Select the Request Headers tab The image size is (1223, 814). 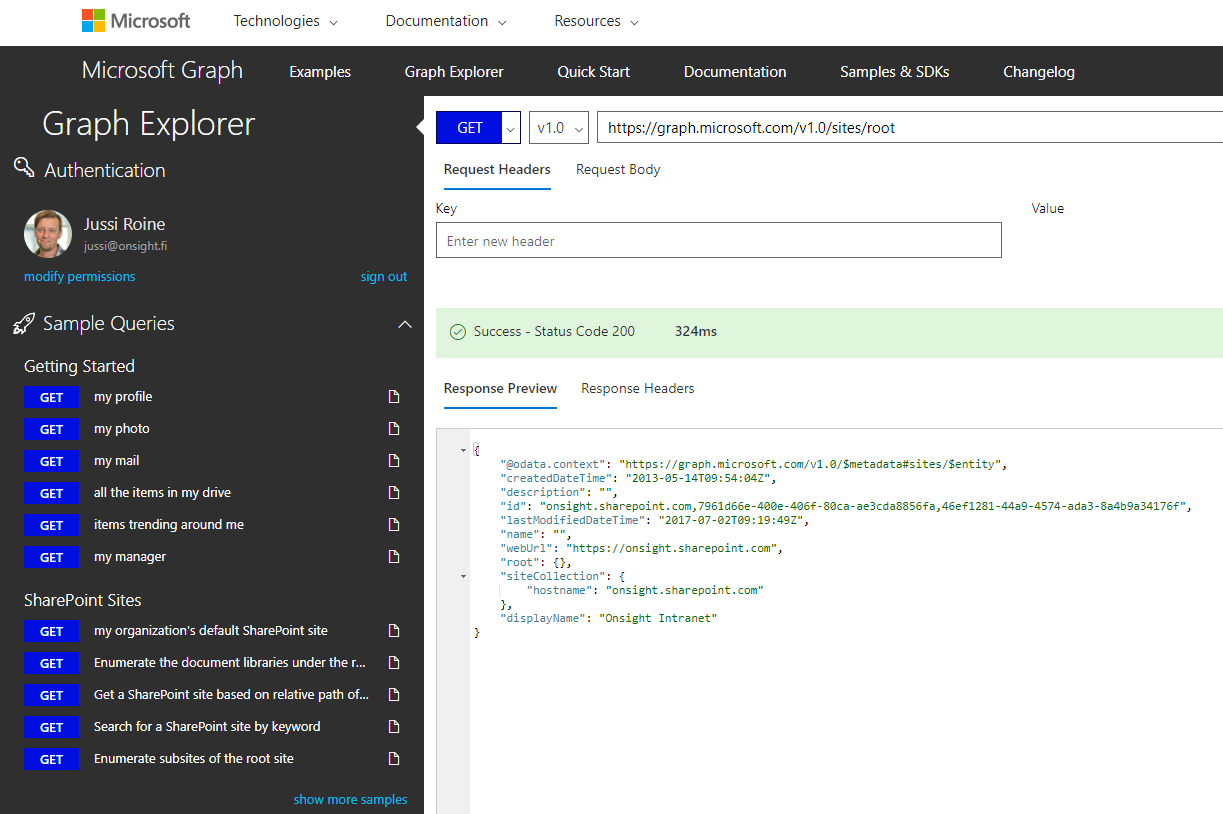[x=497, y=169]
